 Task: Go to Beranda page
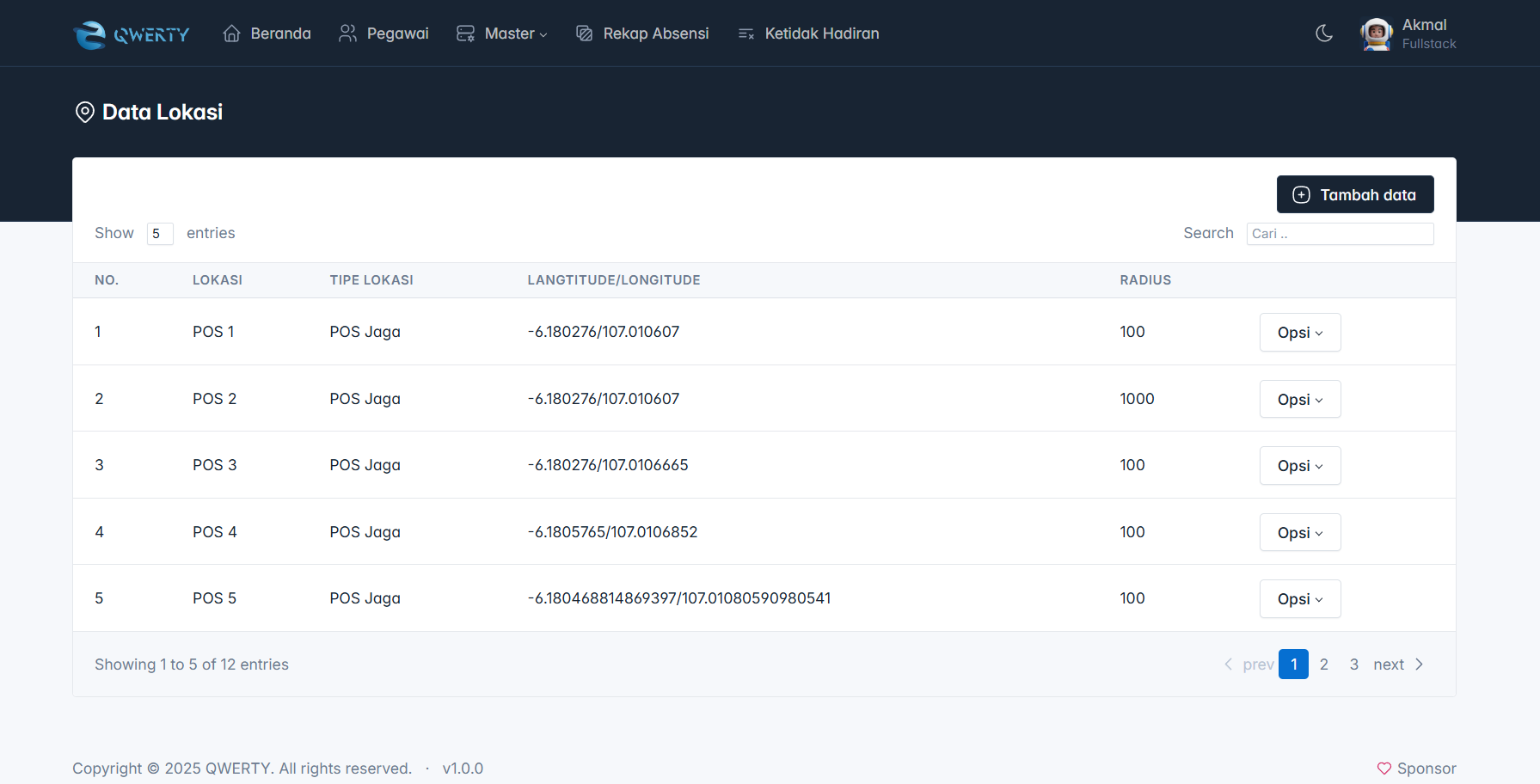267,34
